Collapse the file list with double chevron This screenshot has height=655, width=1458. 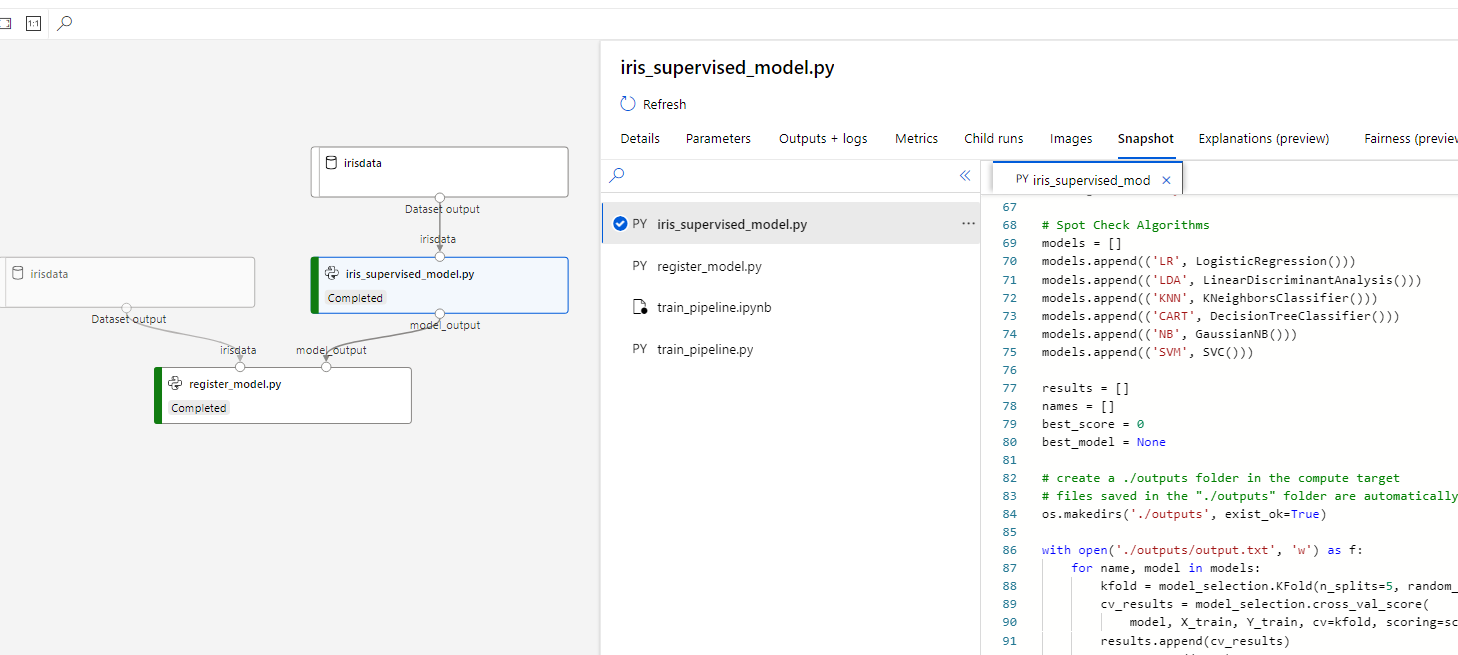click(x=965, y=175)
